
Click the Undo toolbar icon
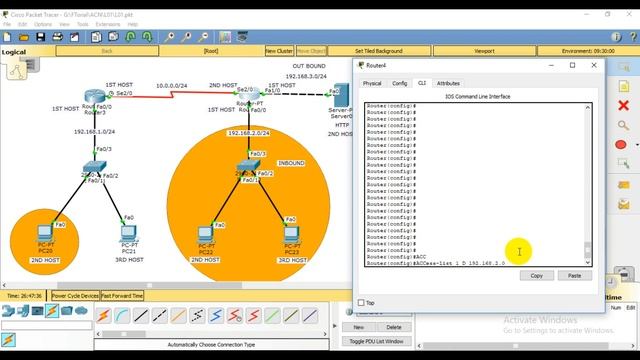pos(130,37)
